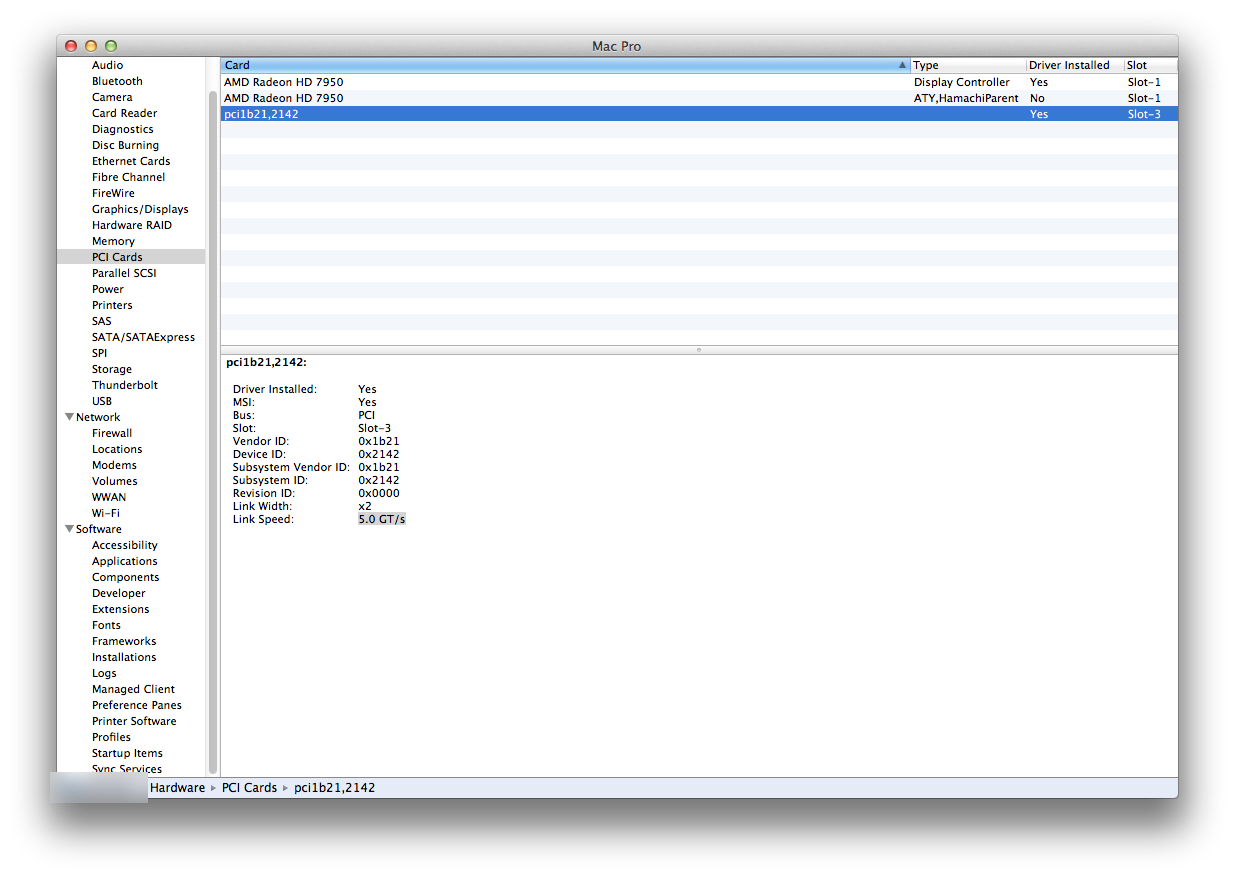Show Storage information

pyautogui.click(x=112, y=369)
